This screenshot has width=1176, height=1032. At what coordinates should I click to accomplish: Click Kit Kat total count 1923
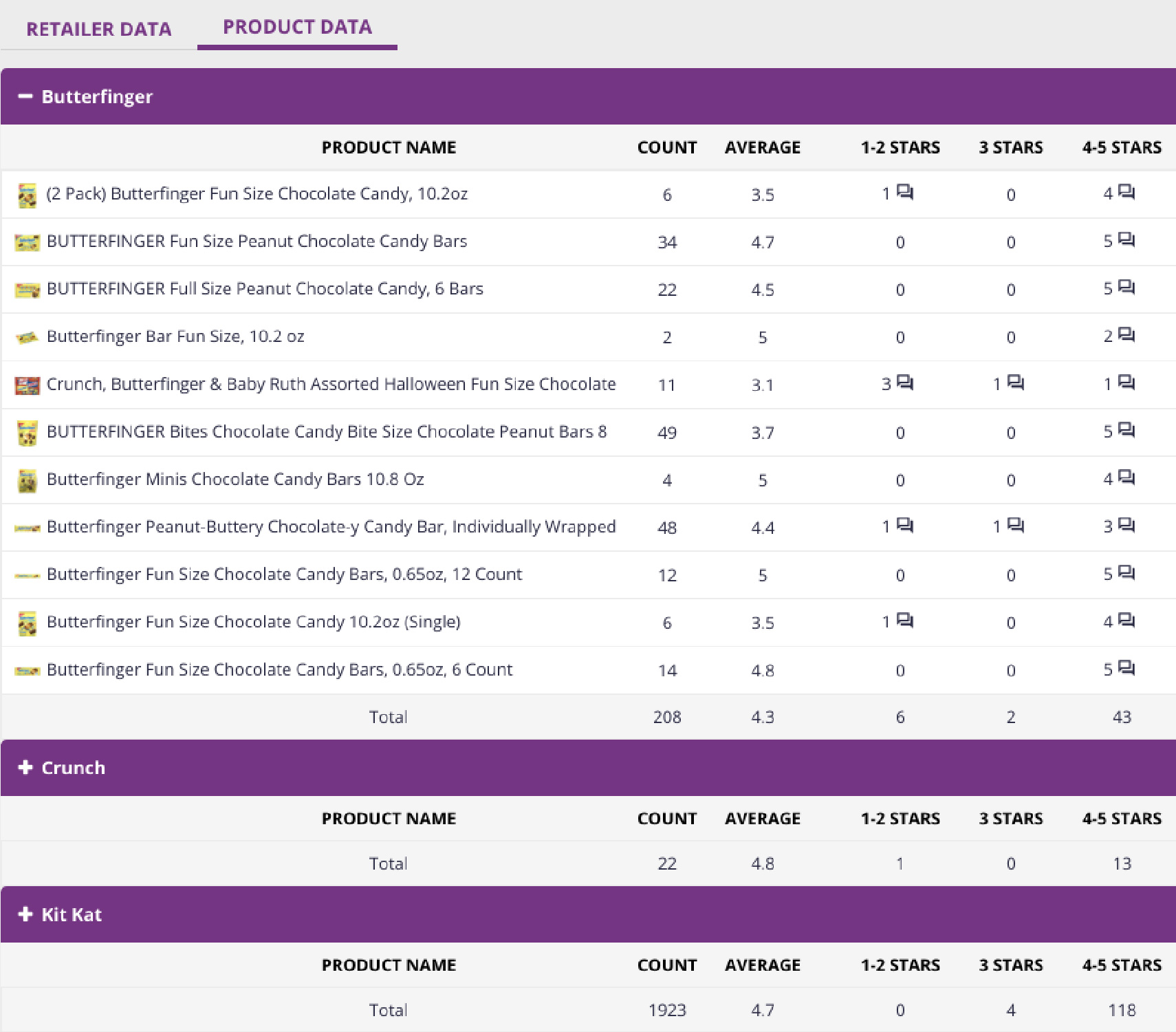(x=667, y=1010)
